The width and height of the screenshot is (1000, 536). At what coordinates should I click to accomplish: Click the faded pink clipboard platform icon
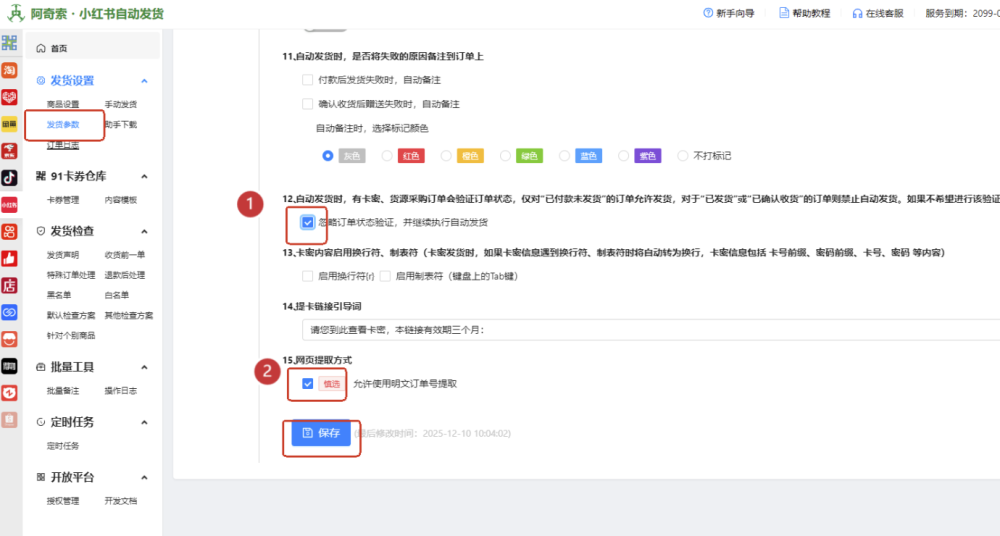[9, 419]
